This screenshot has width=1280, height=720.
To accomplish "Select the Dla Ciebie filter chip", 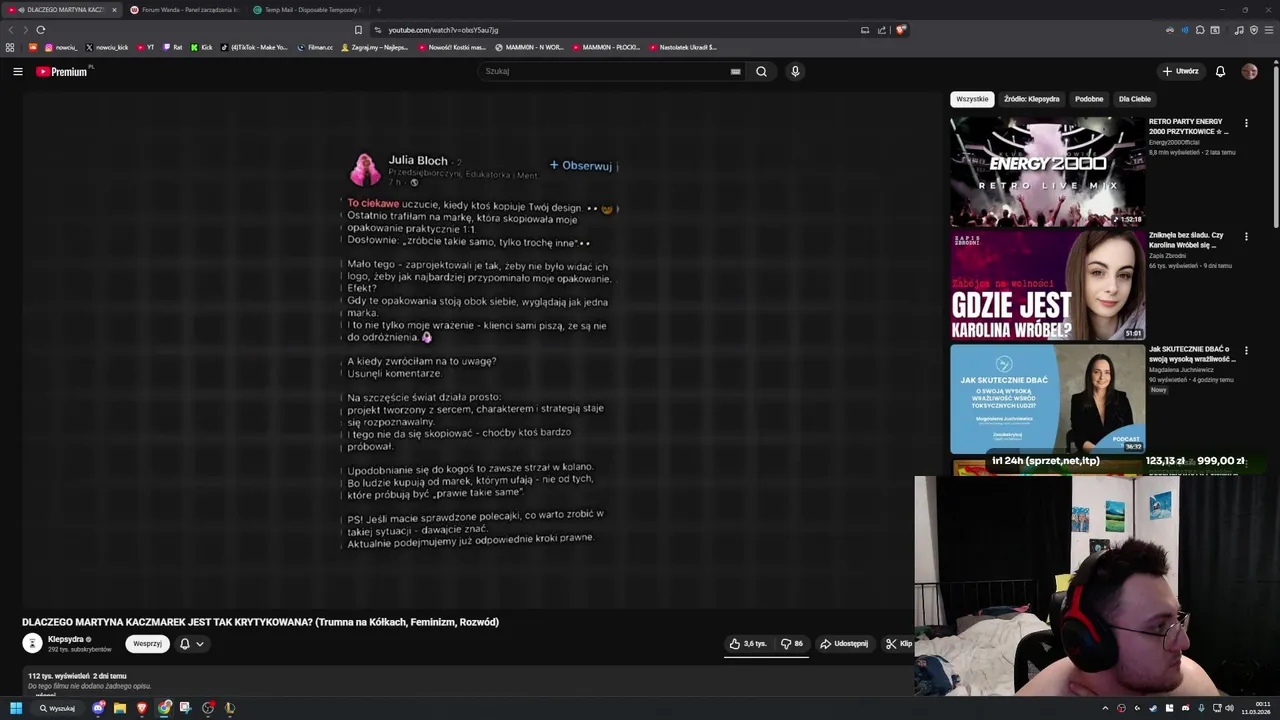I will (x=1134, y=99).
